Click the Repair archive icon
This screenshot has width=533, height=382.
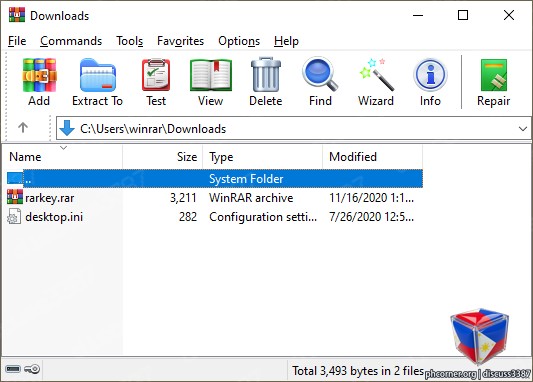point(494,75)
